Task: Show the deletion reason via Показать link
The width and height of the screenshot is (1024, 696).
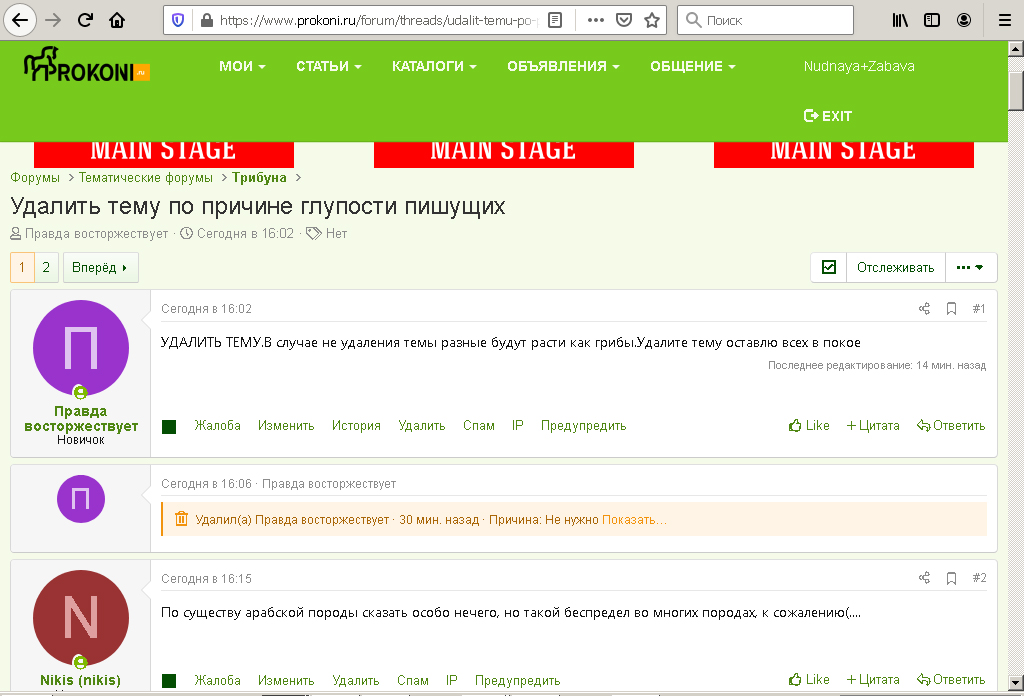Action: click(631, 520)
